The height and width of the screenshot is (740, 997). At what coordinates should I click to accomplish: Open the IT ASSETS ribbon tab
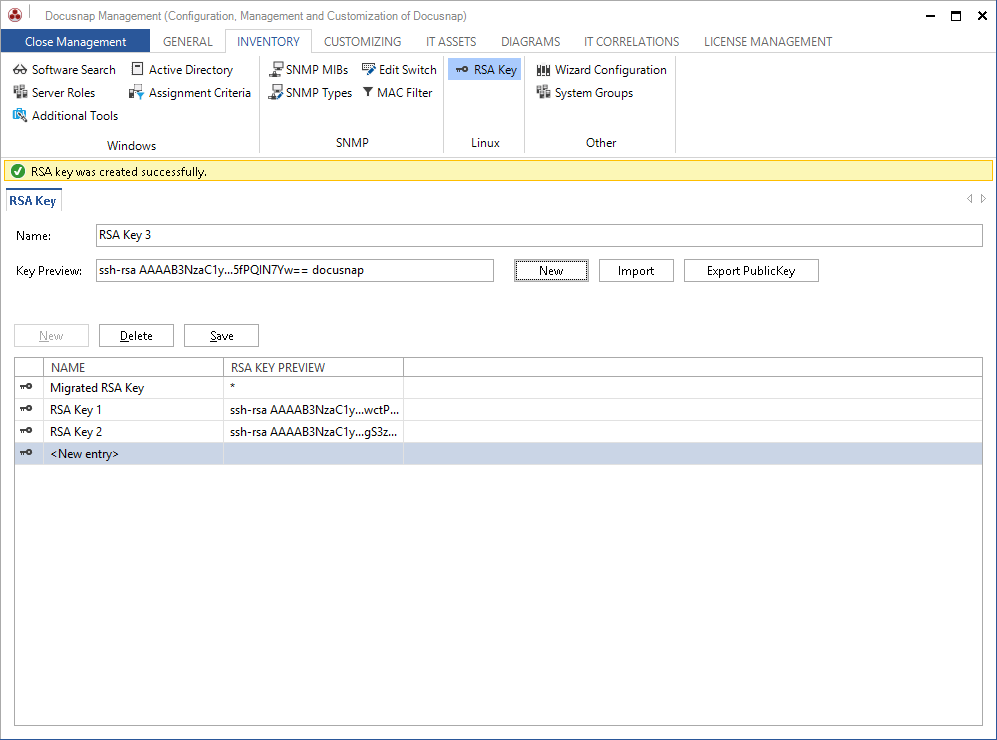pyautogui.click(x=451, y=41)
